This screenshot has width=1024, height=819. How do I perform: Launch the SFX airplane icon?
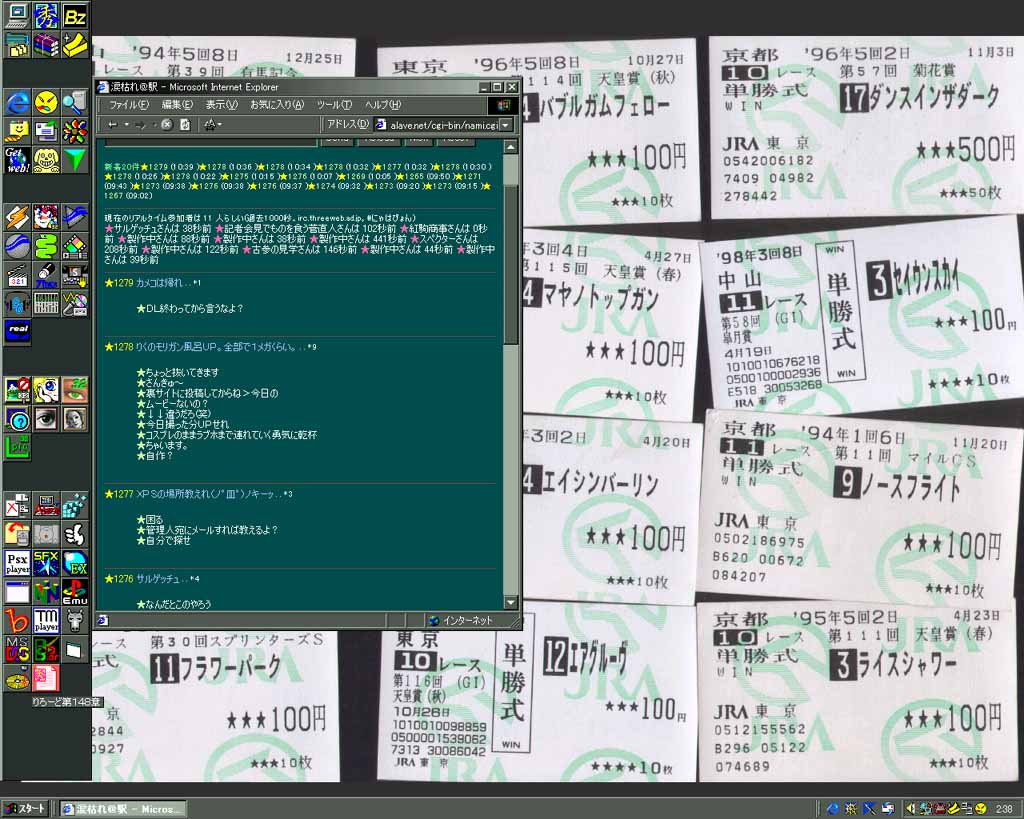pos(46,563)
